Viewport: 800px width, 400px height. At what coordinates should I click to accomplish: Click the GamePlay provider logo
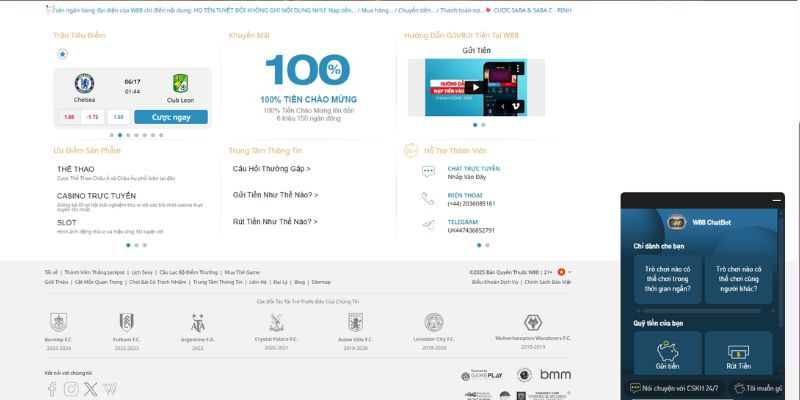(482, 376)
